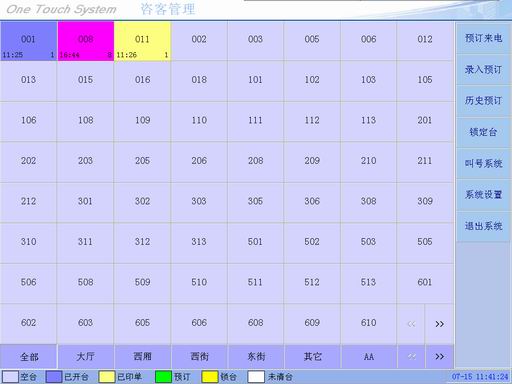
Task: Open the 叫号系统 queue system
Action: click(x=483, y=163)
